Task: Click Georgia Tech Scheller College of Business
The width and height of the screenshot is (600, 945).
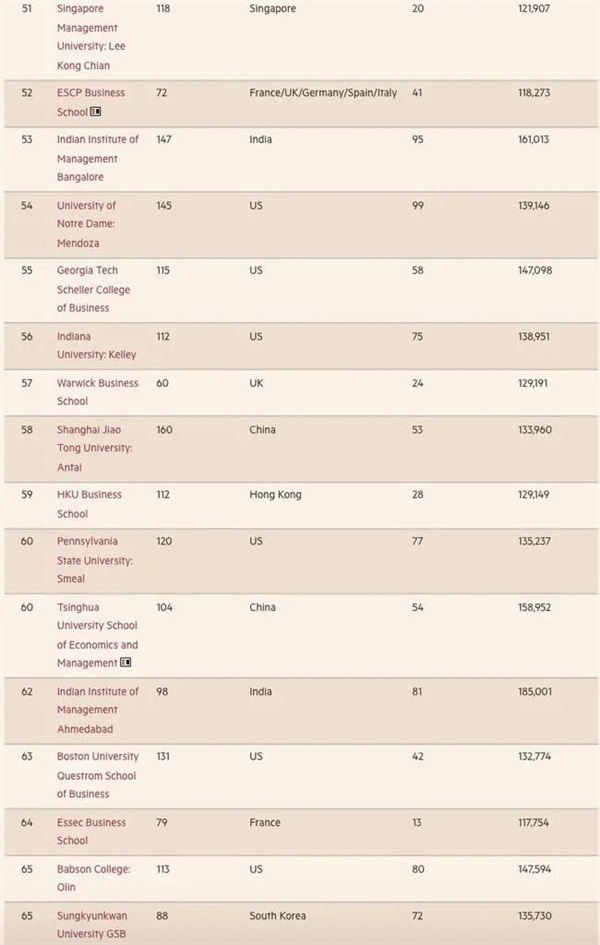Action: pyautogui.click(x=93, y=289)
